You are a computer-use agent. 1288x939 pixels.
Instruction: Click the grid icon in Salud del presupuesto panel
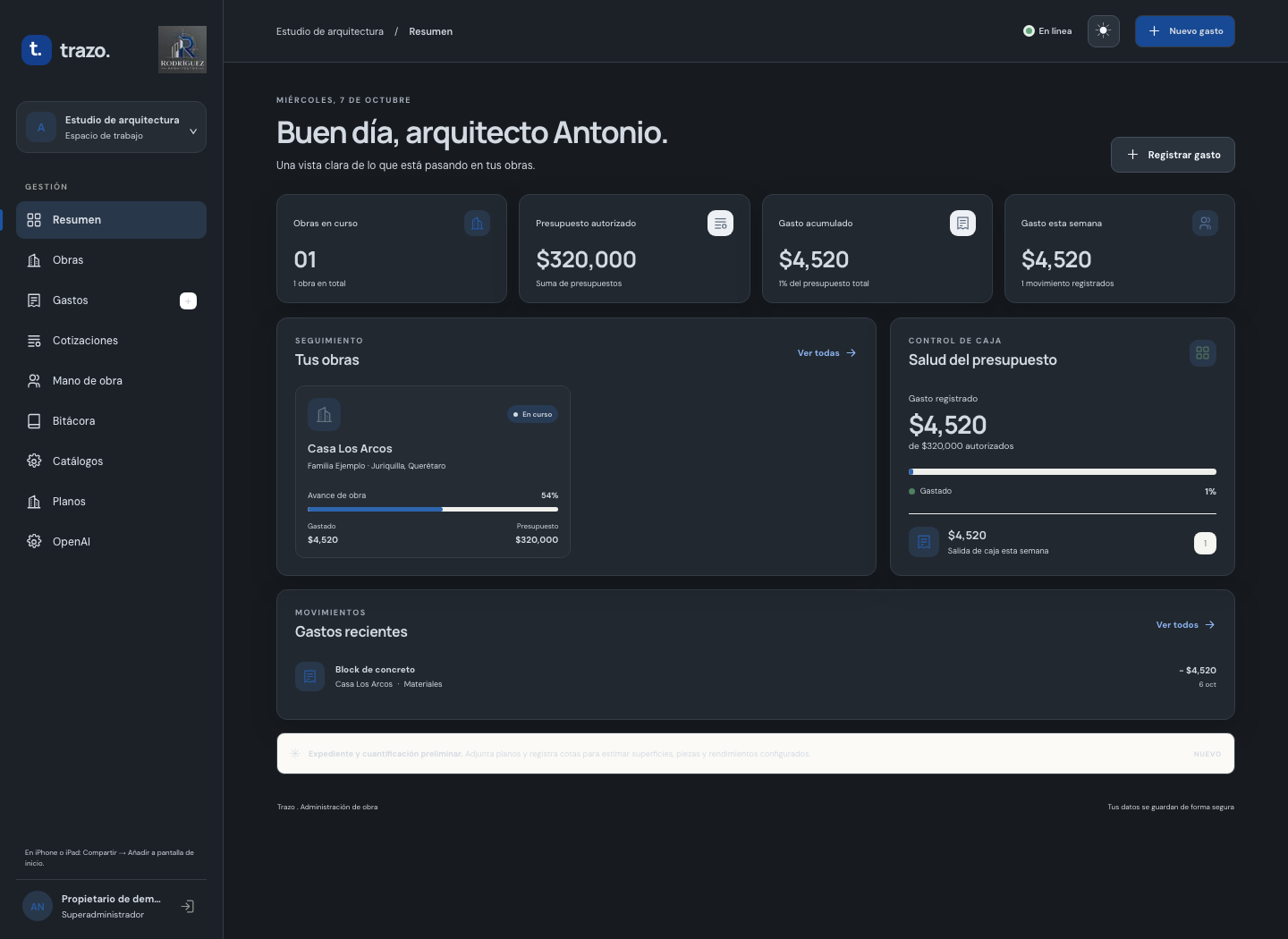pos(1203,353)
